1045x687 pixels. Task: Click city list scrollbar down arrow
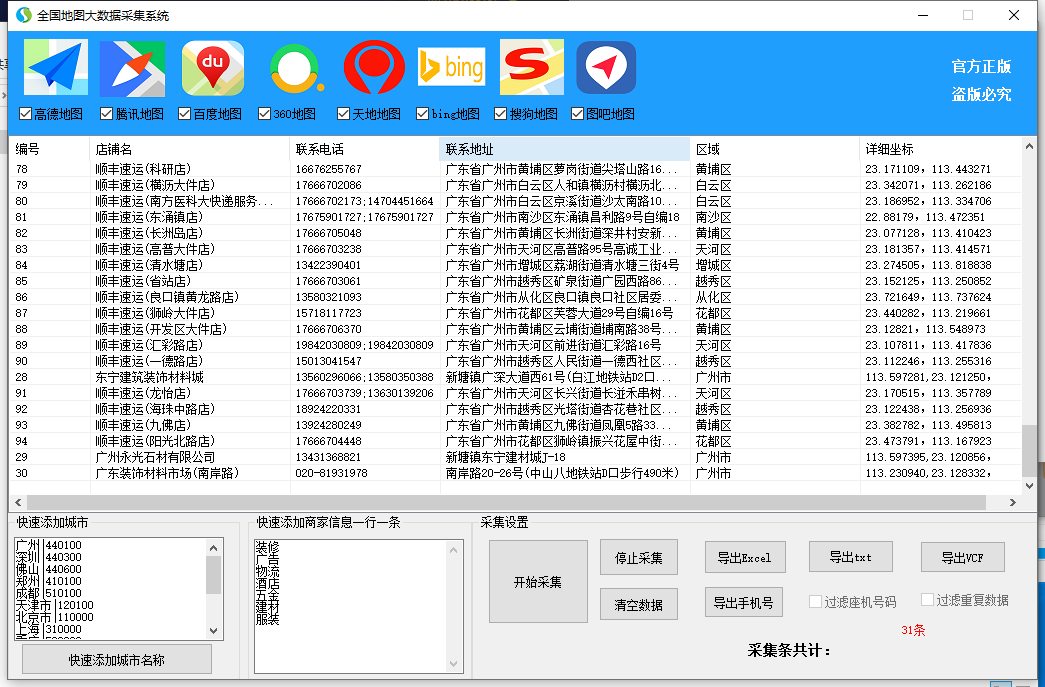(x=213, y=630)
